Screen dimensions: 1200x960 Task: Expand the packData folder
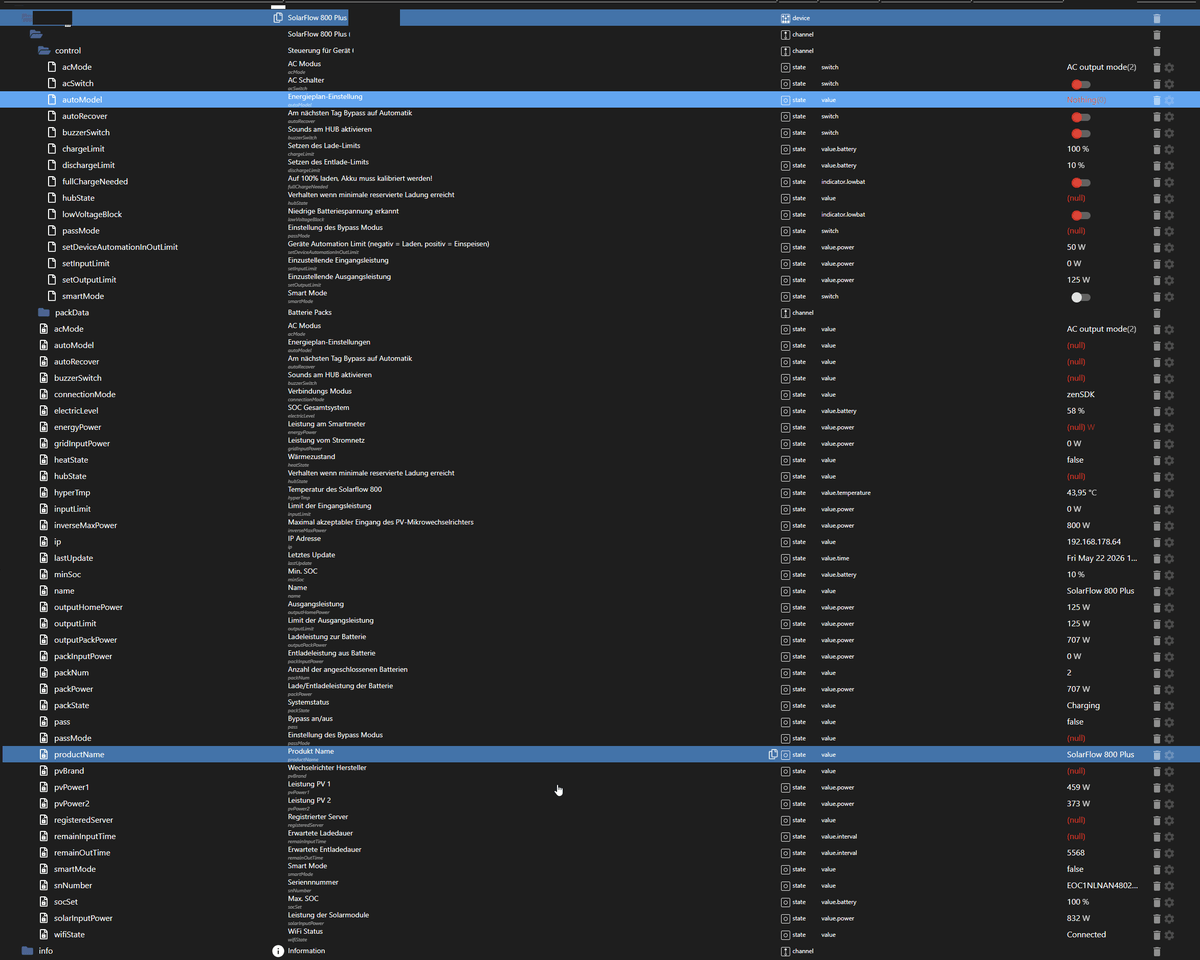pyautogui.click(x=43, y=313)
